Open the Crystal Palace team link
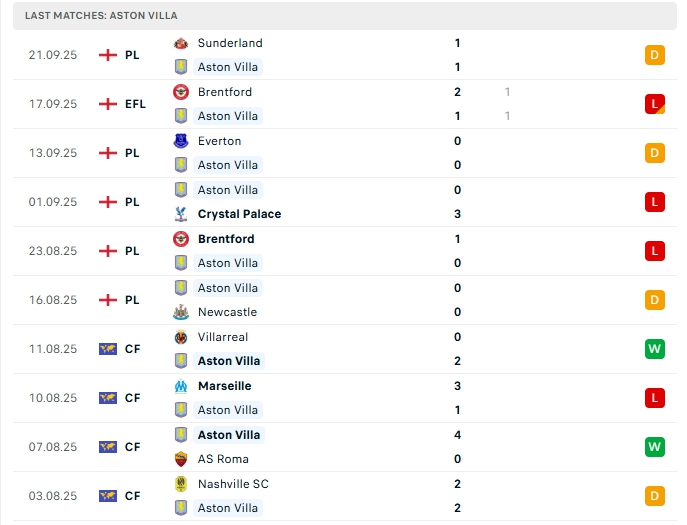 click(x=239, y=214)
